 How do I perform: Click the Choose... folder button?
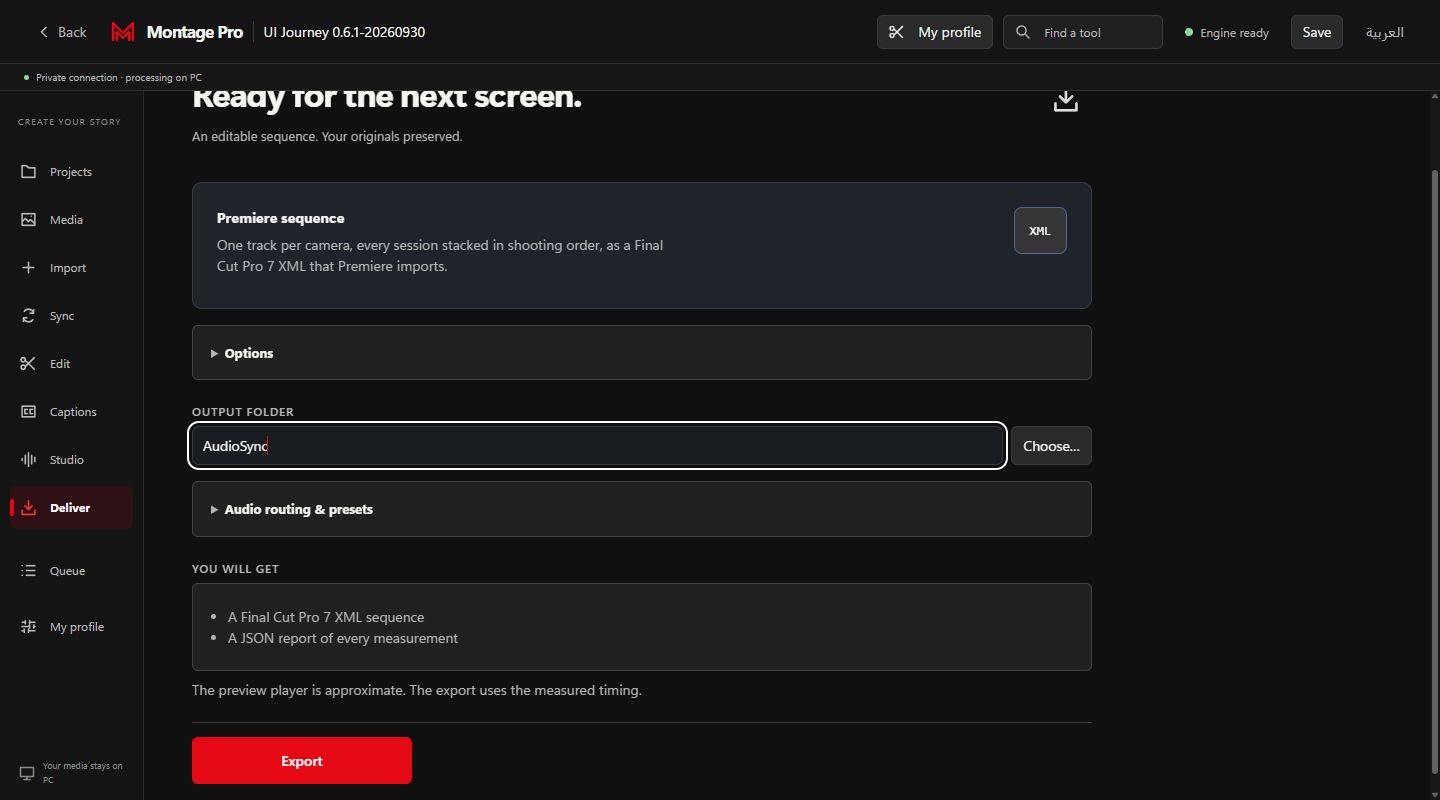coord(1051,446)
